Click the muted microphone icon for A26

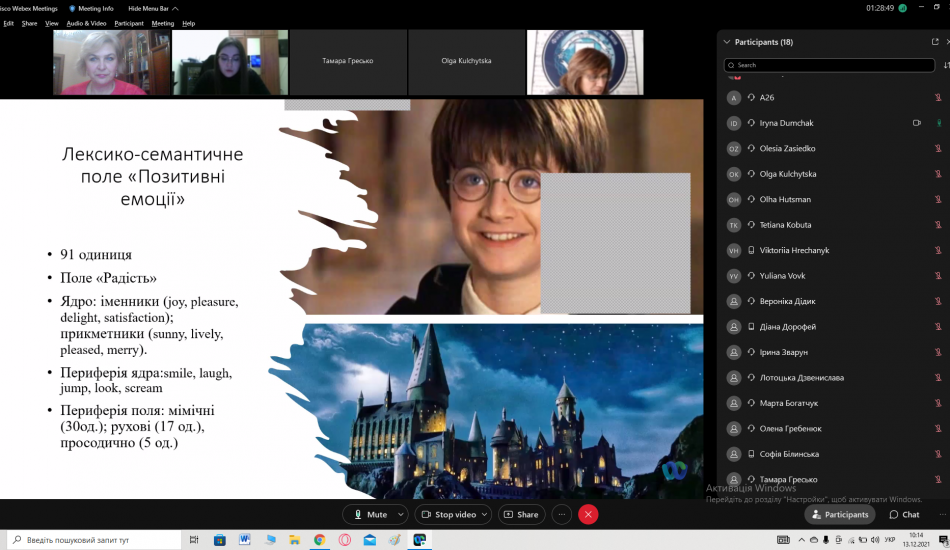coord(938,98)
